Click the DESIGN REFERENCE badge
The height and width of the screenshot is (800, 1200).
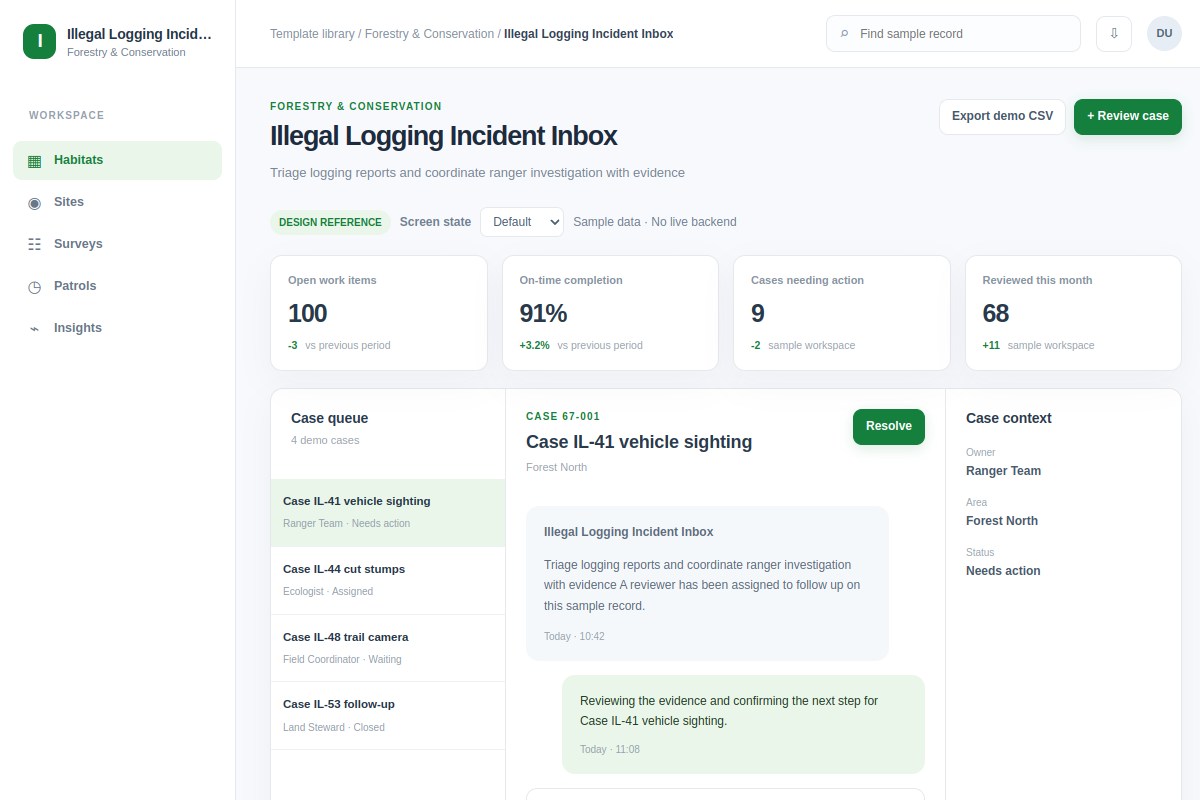point(330,222)
